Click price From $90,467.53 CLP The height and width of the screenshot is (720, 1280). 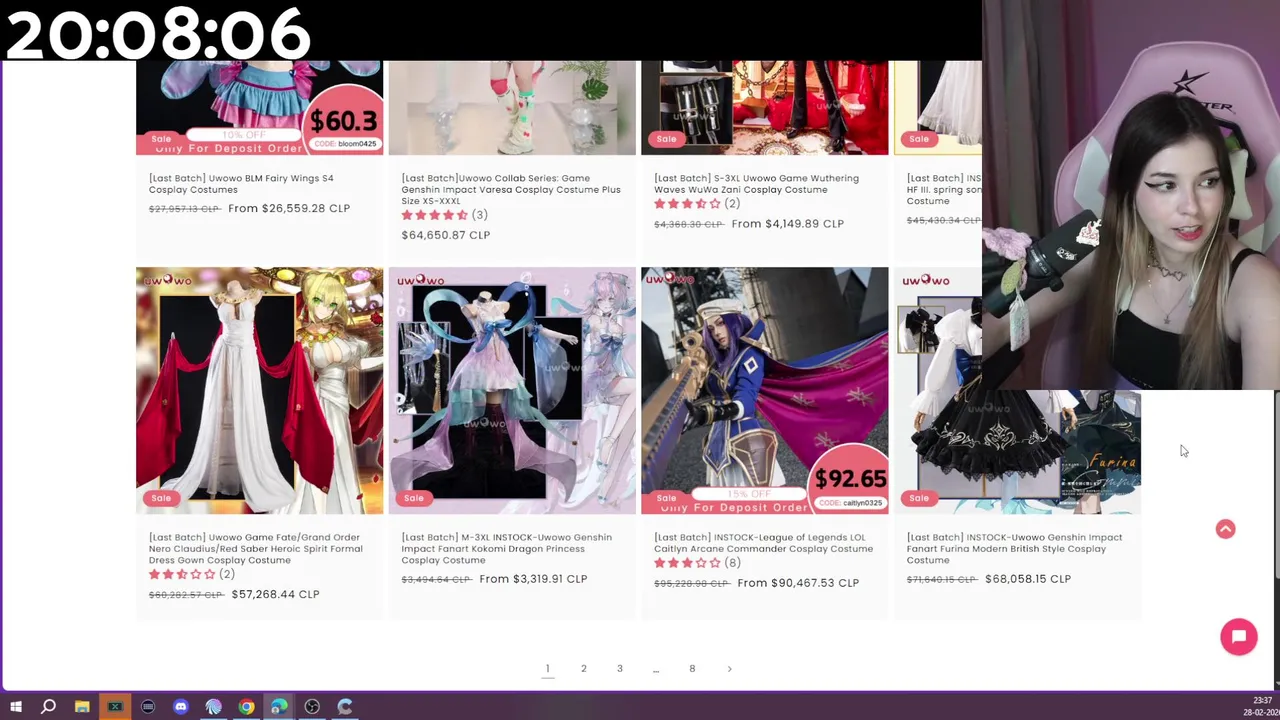(x=798, y=583)
